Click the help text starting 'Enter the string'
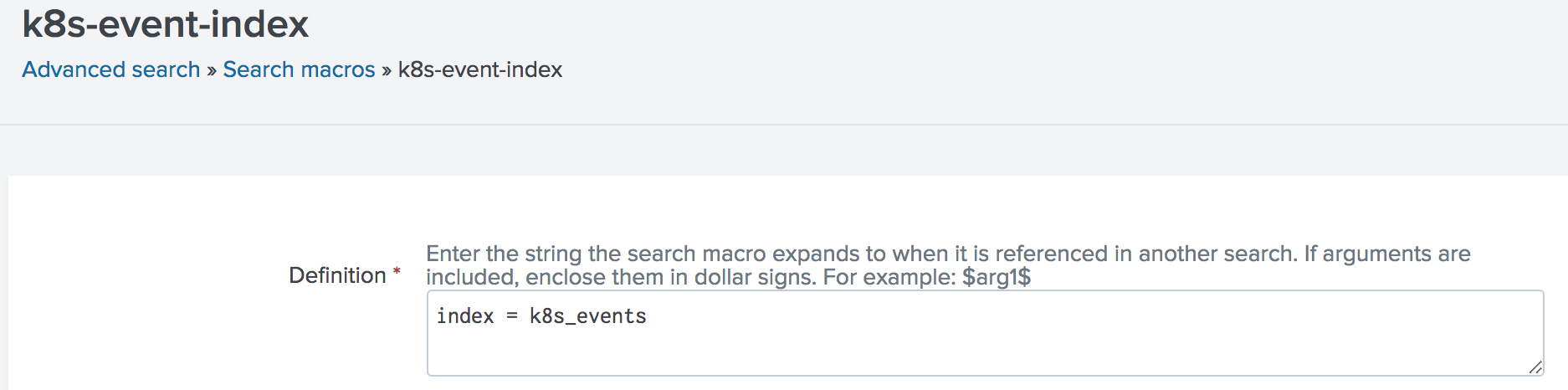 pos(948,254)
